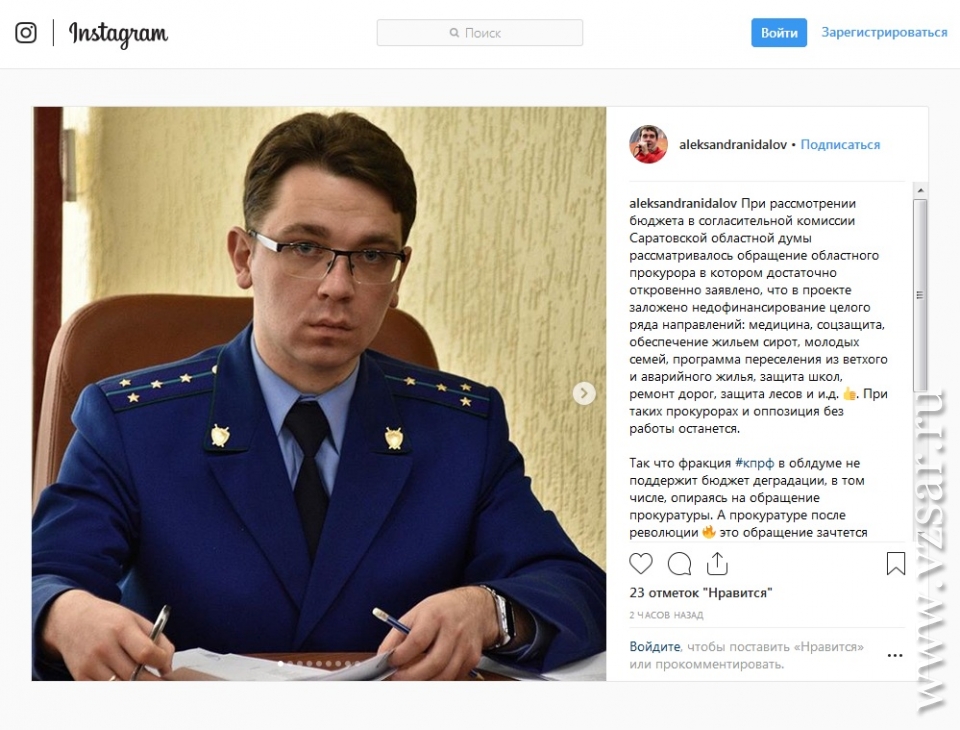Save the post with the bookmark icon
The height and width of the screenshot is (730, 960).
[896, 563]
